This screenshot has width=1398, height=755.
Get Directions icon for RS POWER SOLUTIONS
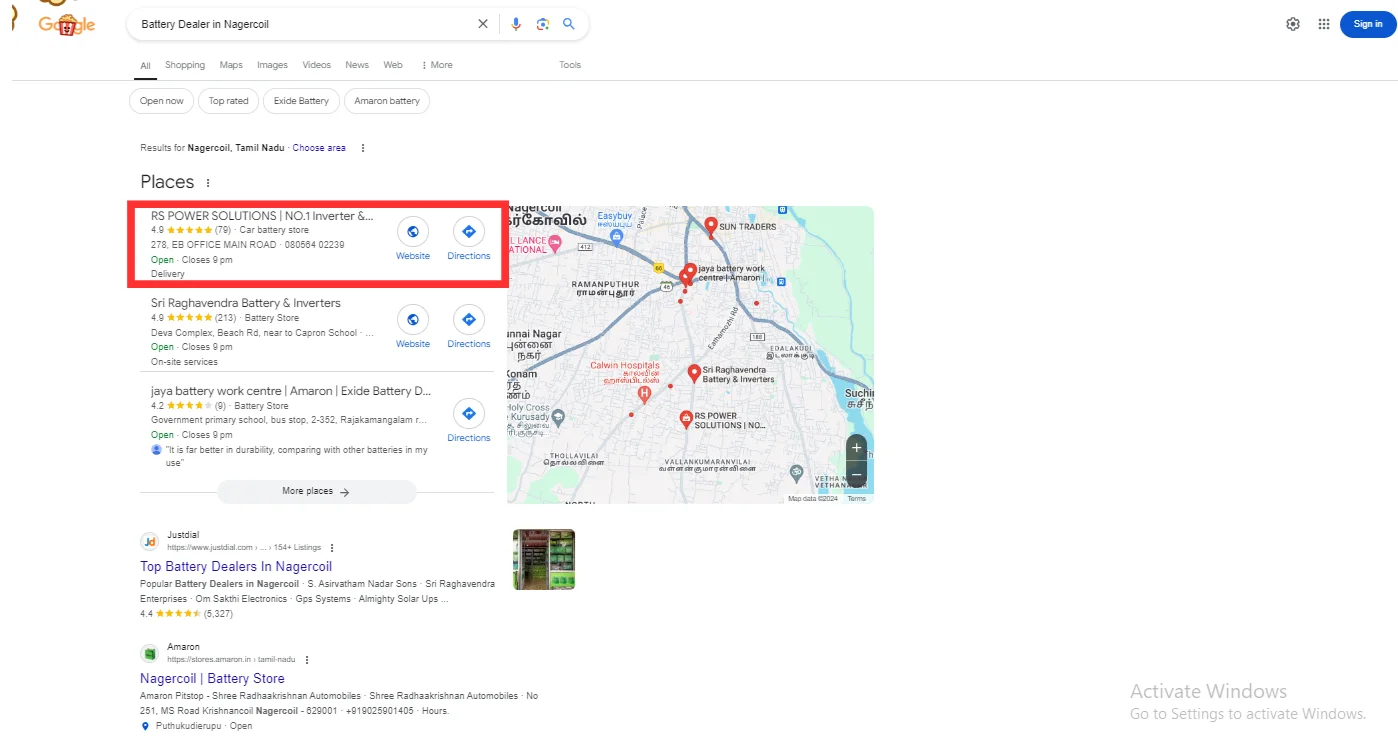tap(469, 232)
